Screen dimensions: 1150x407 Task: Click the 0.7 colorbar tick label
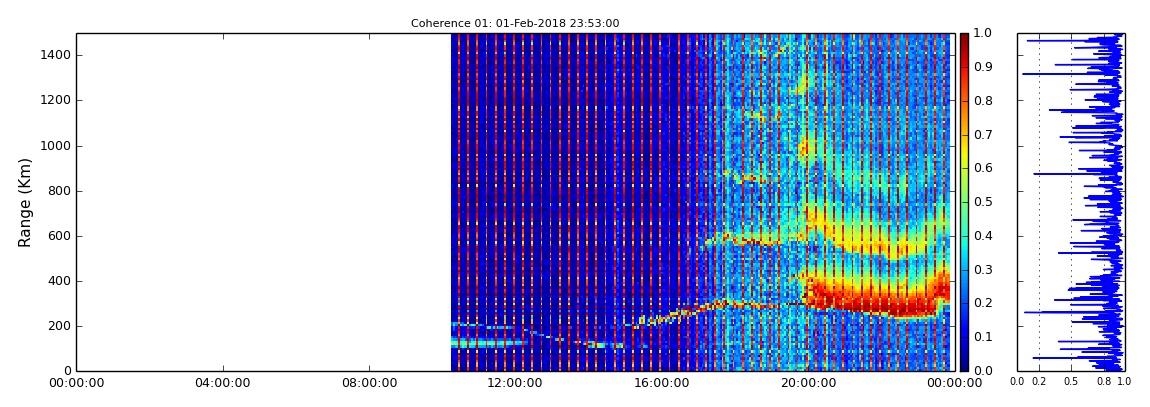click(981, 135)
